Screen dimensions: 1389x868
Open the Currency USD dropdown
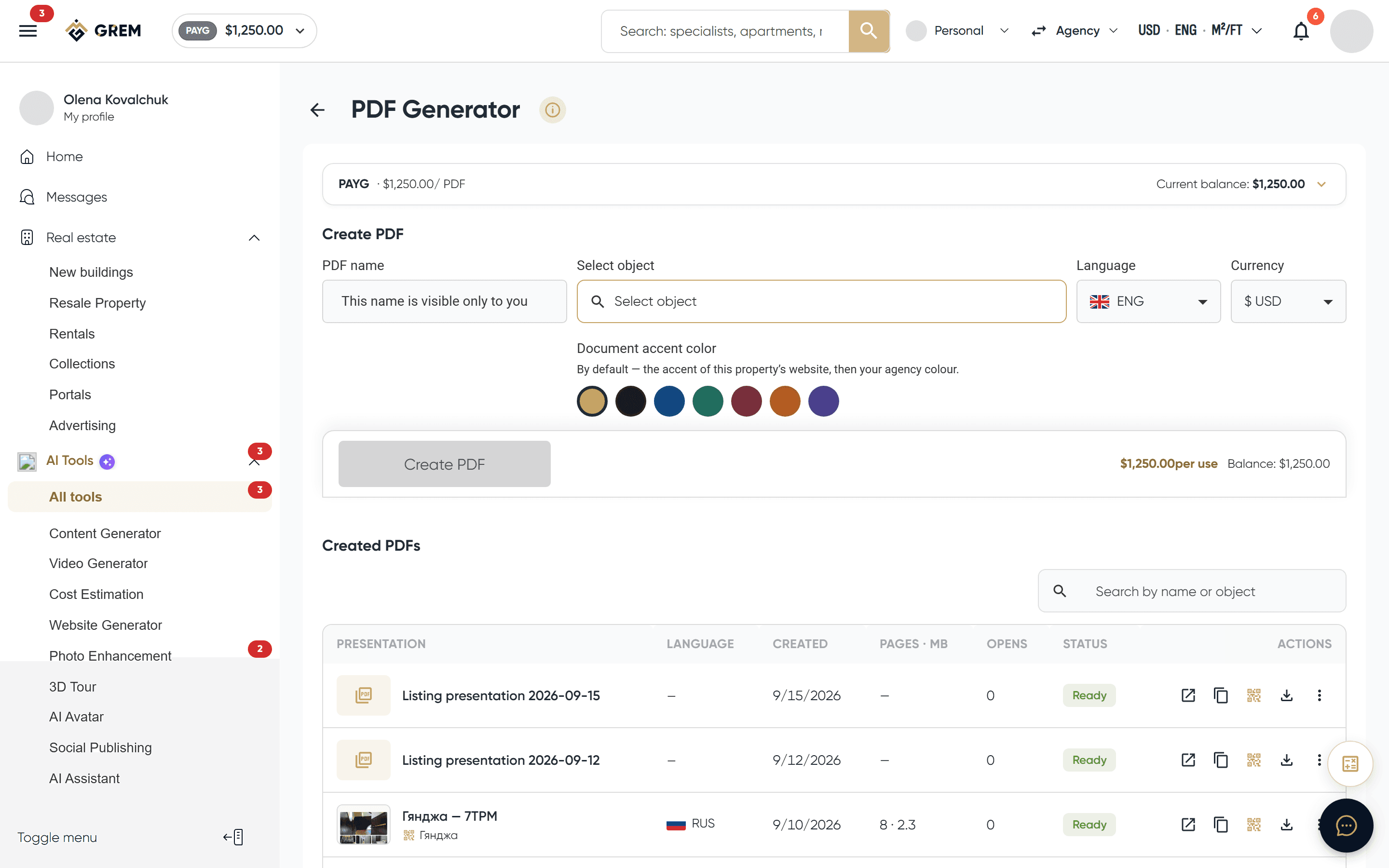point(1288,301)
